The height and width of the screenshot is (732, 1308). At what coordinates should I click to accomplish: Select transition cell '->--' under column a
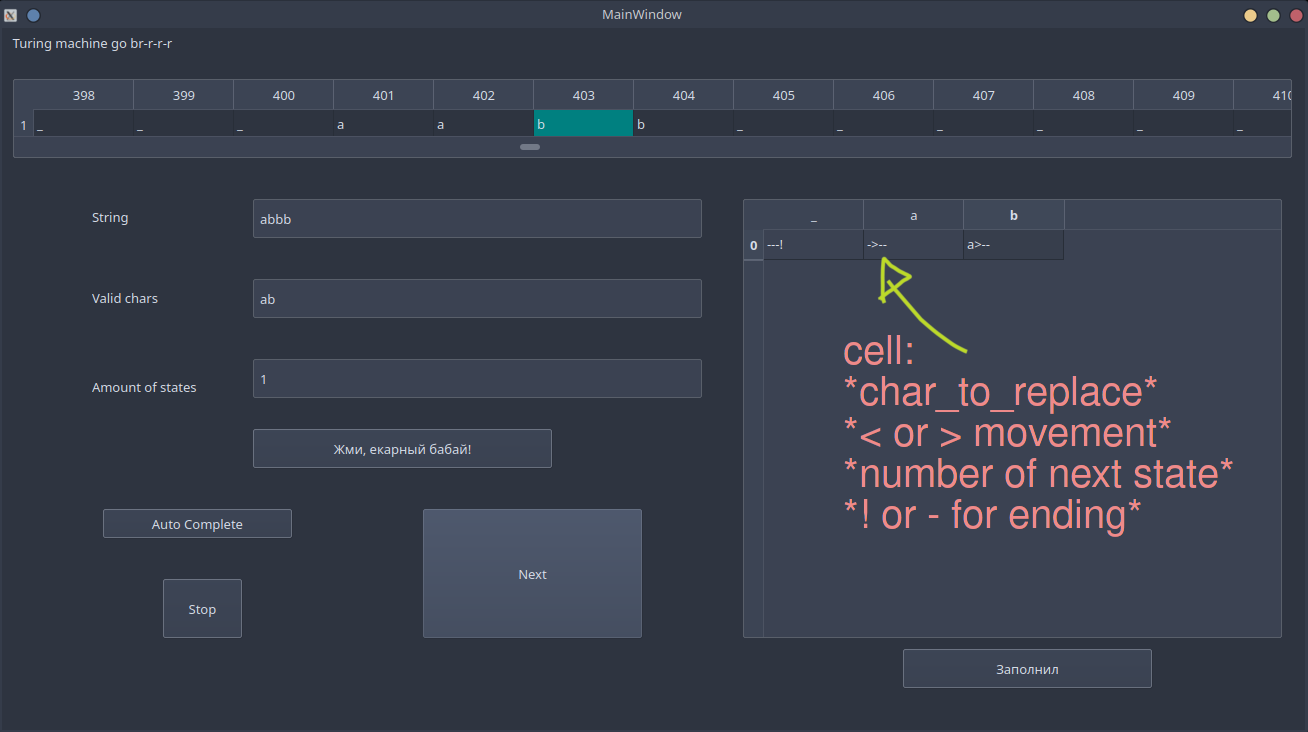(x=913, y=245)
